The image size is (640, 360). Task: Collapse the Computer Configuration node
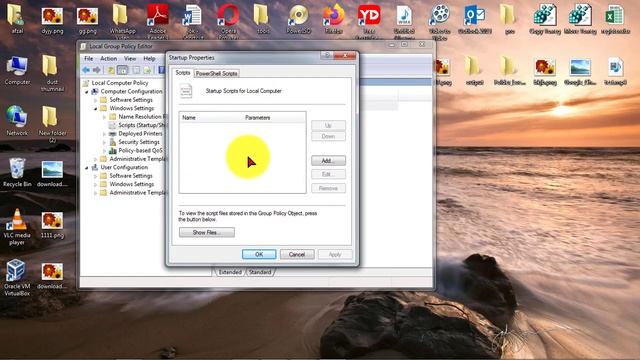point(87,92)
